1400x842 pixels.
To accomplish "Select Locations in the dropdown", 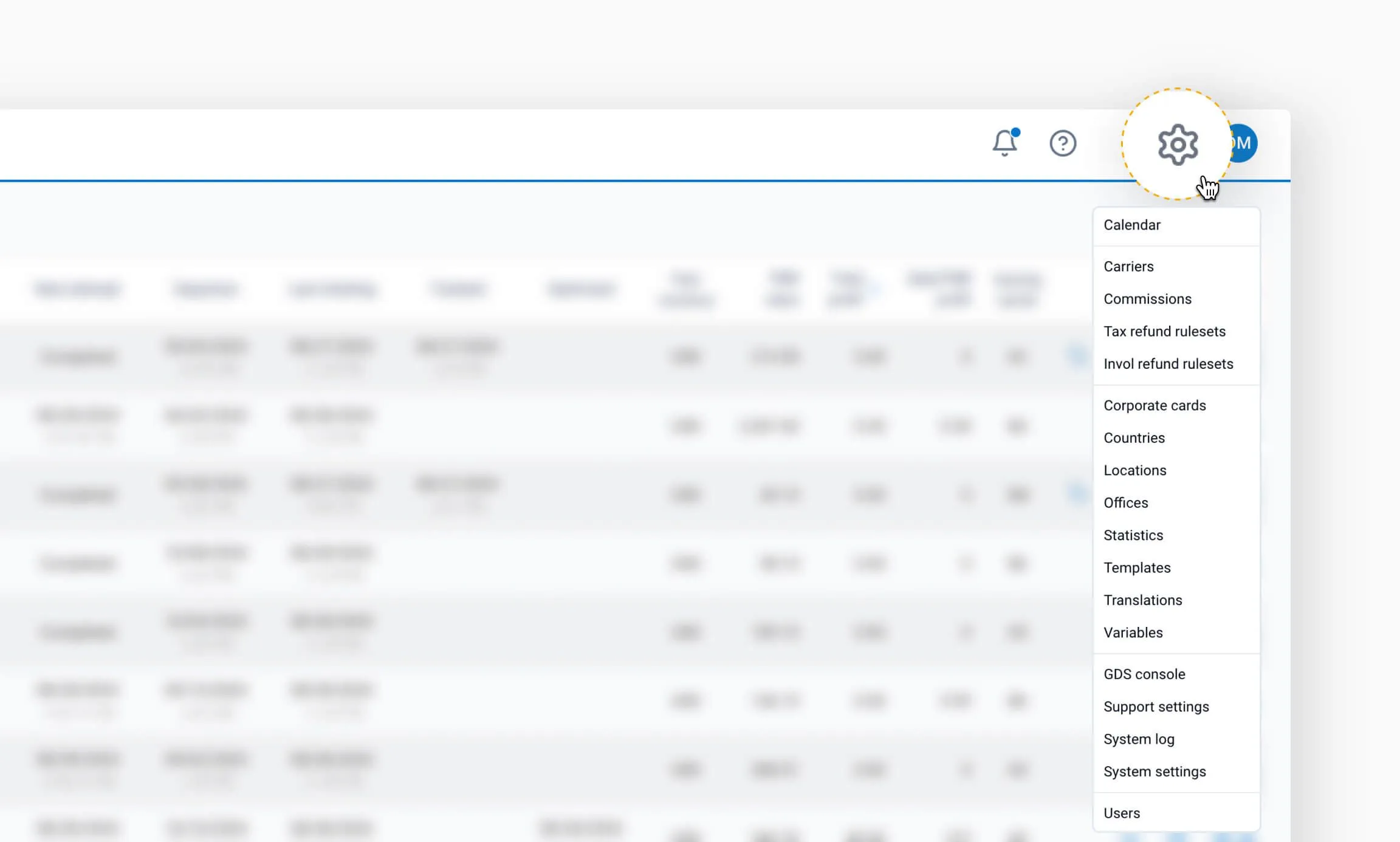I will (x=1134, y=470).
